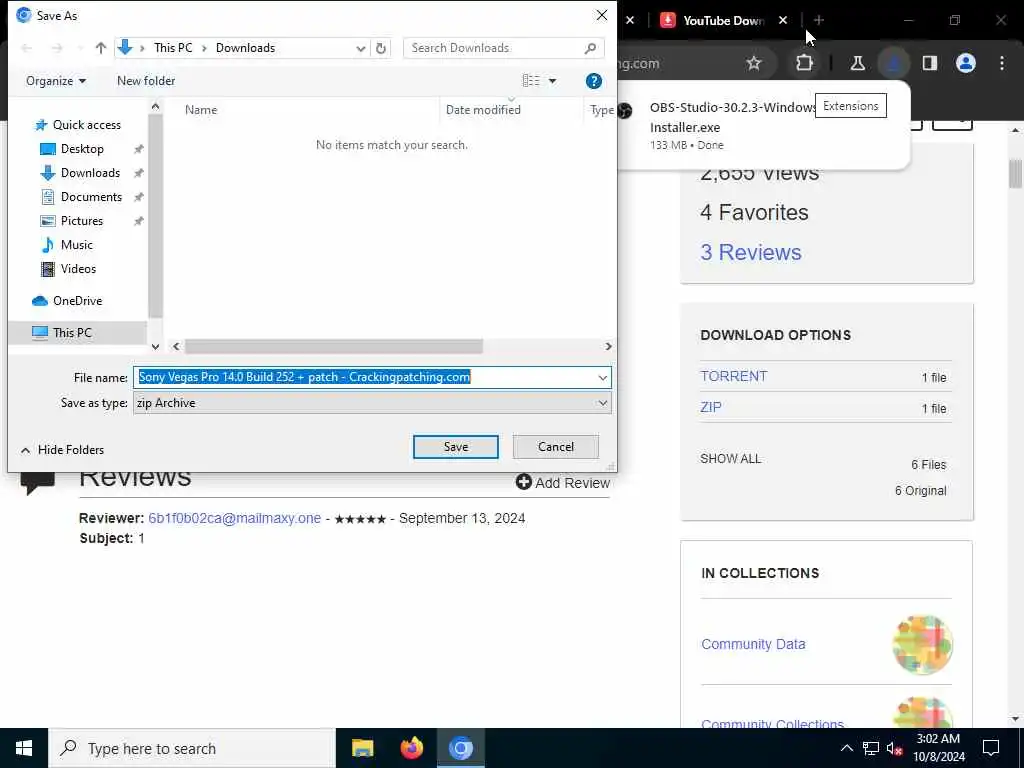Click the view layout icon in Save As
The width and height of the screenshot is (1024, 768).
tap(531, 80)
